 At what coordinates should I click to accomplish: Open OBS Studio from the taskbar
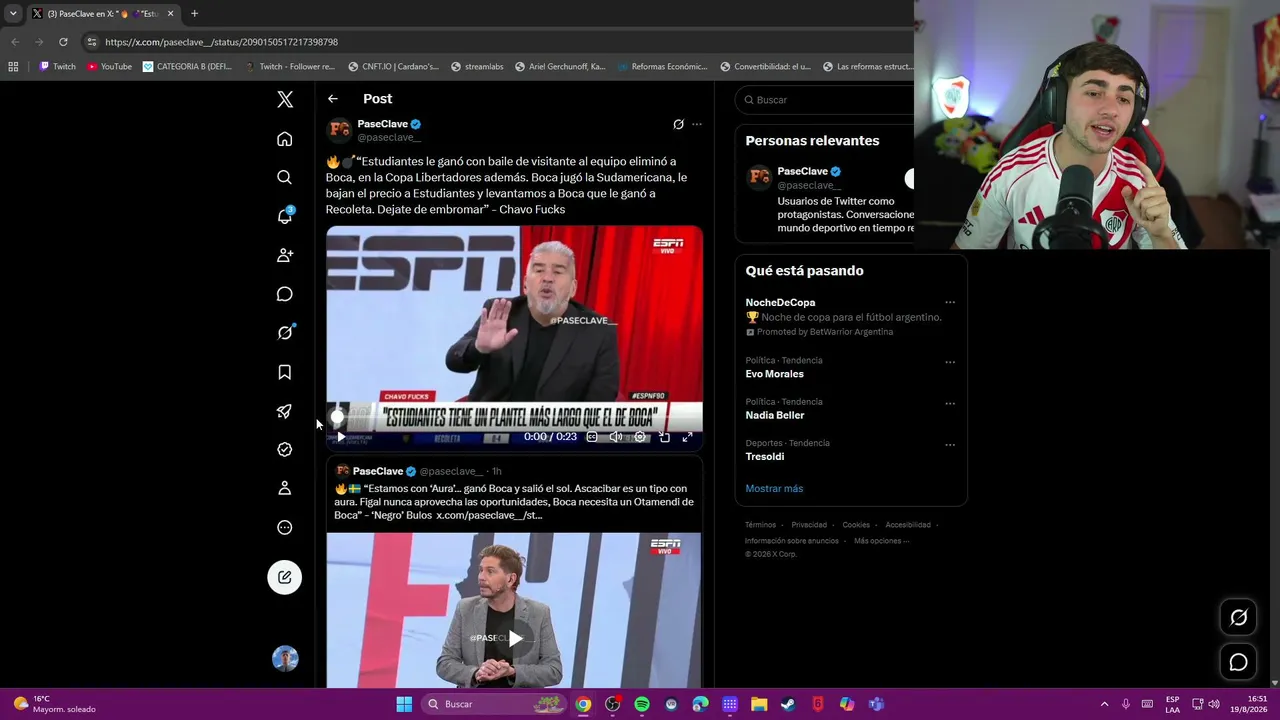pyautogui.click(x=613, y=704)
